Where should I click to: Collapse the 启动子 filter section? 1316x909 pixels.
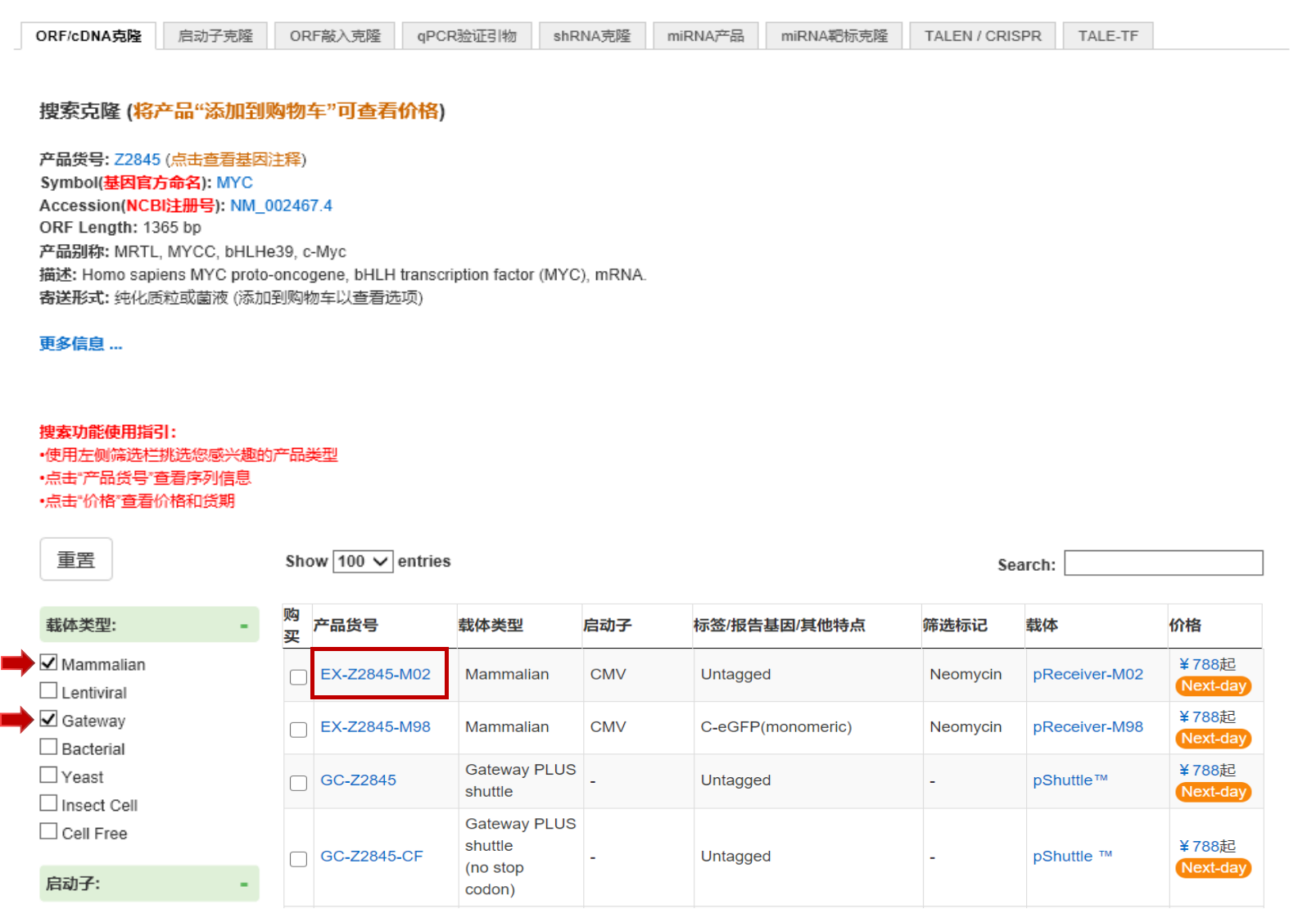click(x=244, y=884)
